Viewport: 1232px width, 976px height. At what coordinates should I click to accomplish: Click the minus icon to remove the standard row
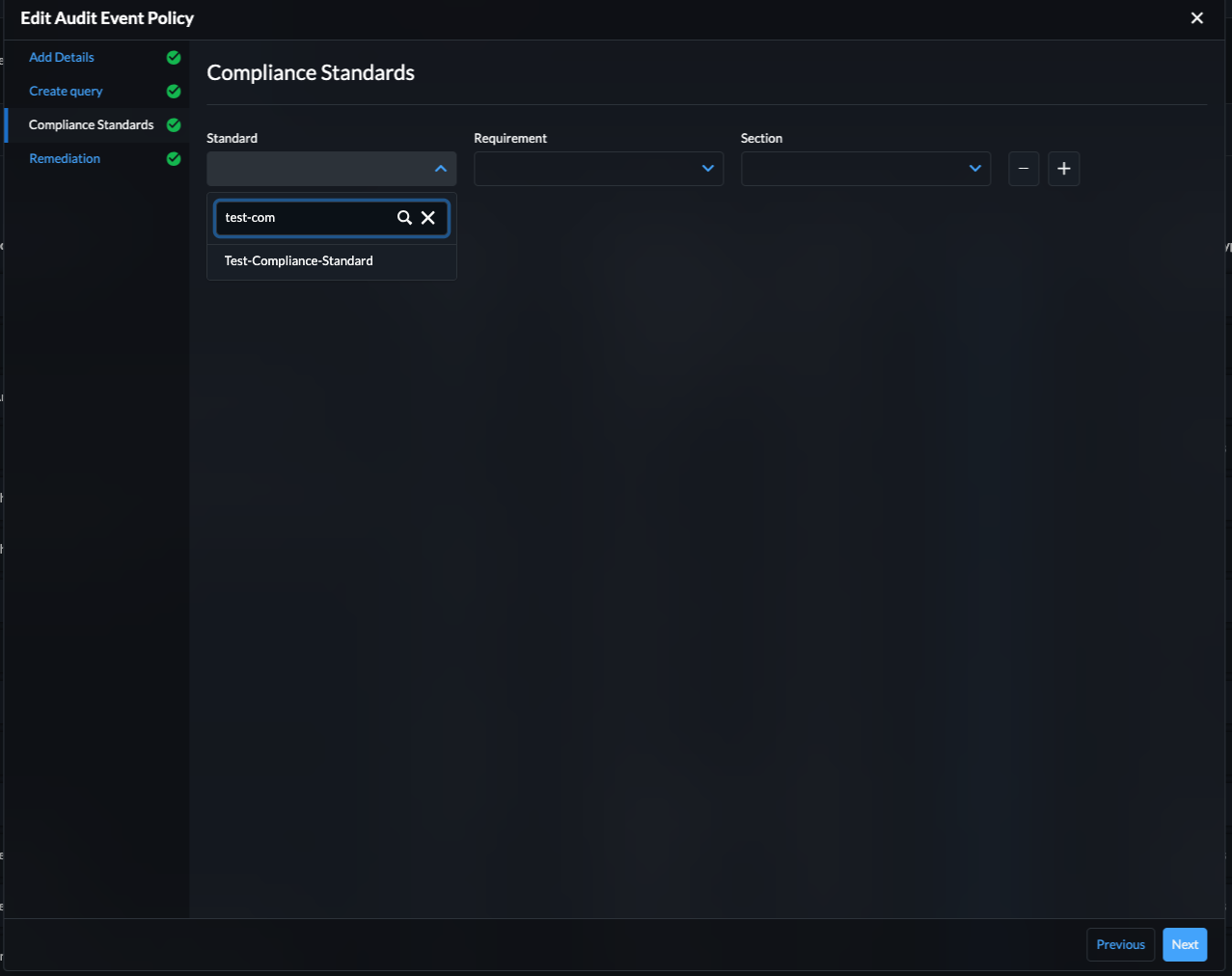(1023, 169)
